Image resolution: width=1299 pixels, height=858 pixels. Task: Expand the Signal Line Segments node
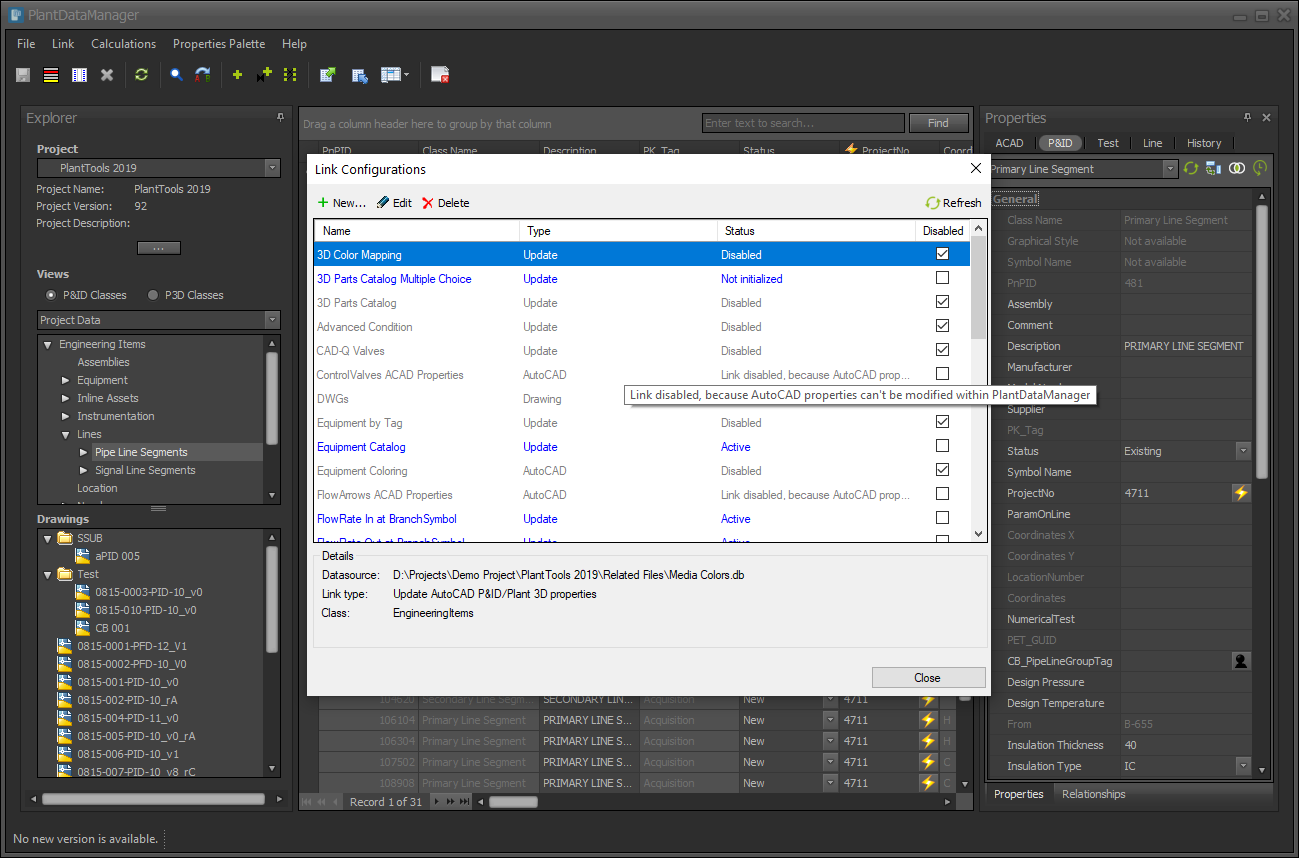point(84,470)
